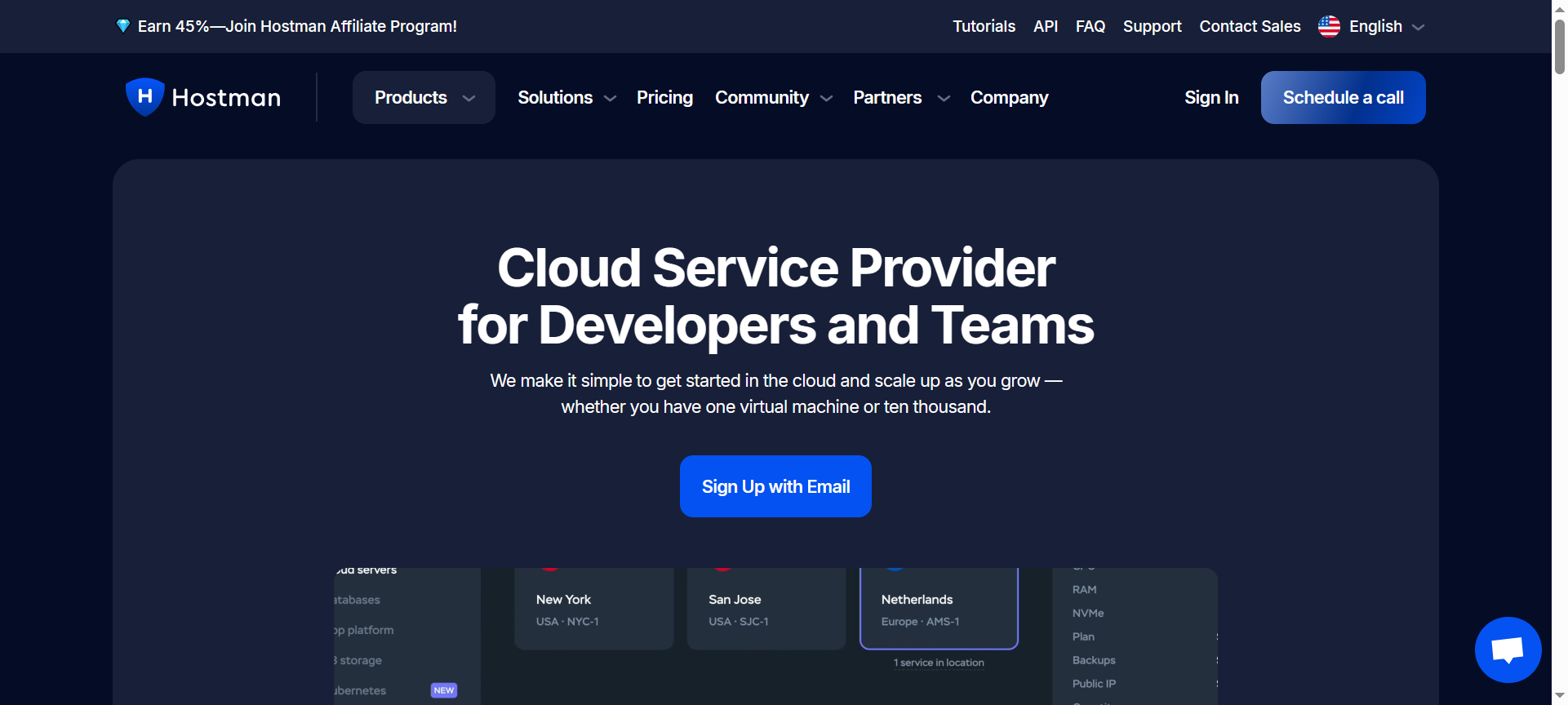Open the Solutions dropdown chevron
The width and height of the screenshot is (1568, 705).
610,99
